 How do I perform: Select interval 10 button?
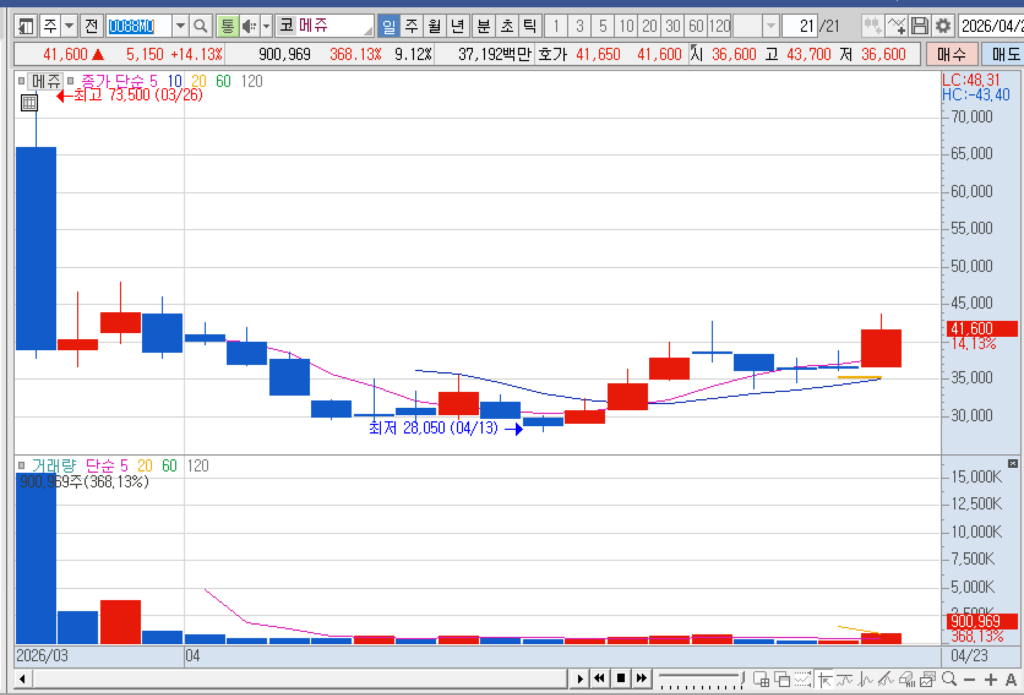626,26
